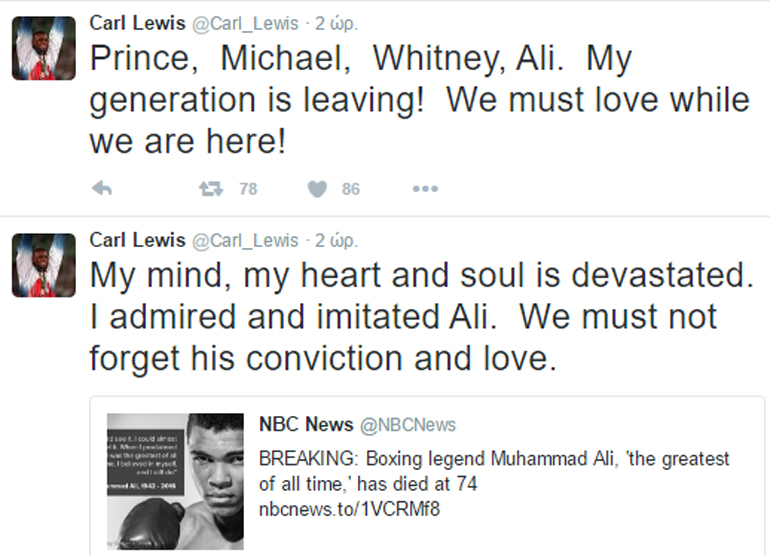Open the Muhammad Ali photo thumbnail
The image size is (770, 556).
(x=174, y=481)
